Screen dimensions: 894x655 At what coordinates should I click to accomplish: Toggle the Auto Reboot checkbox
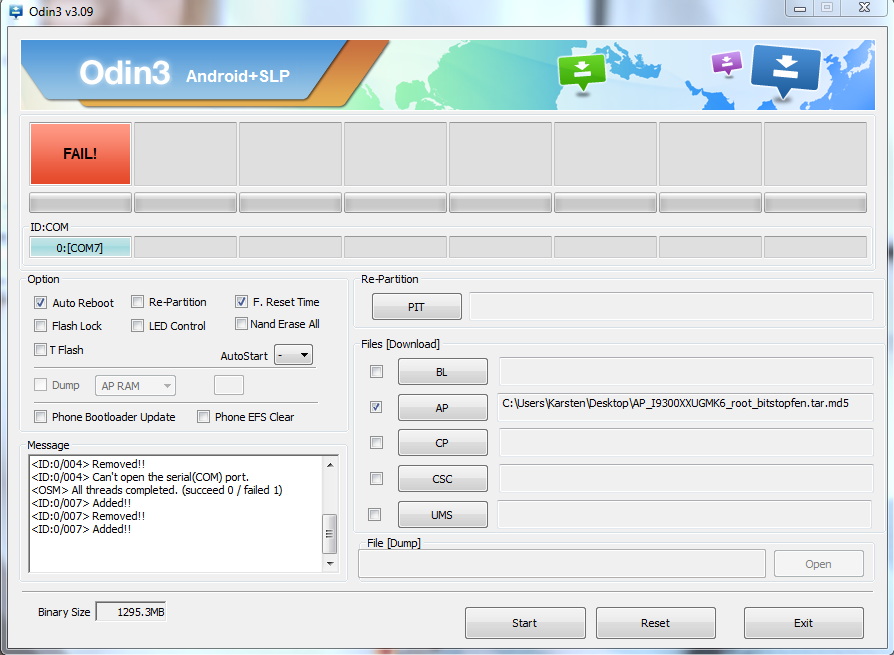click(x=40, y=303)
